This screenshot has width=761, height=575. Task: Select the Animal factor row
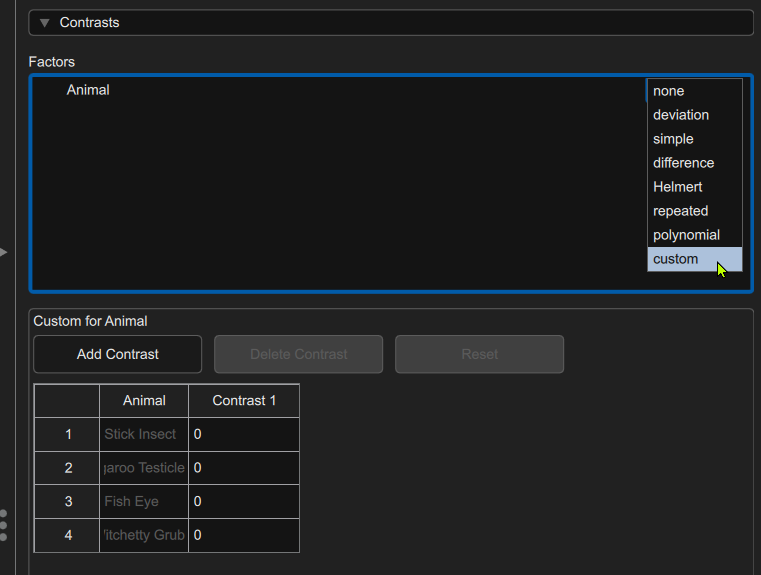[x=88, y=90]
